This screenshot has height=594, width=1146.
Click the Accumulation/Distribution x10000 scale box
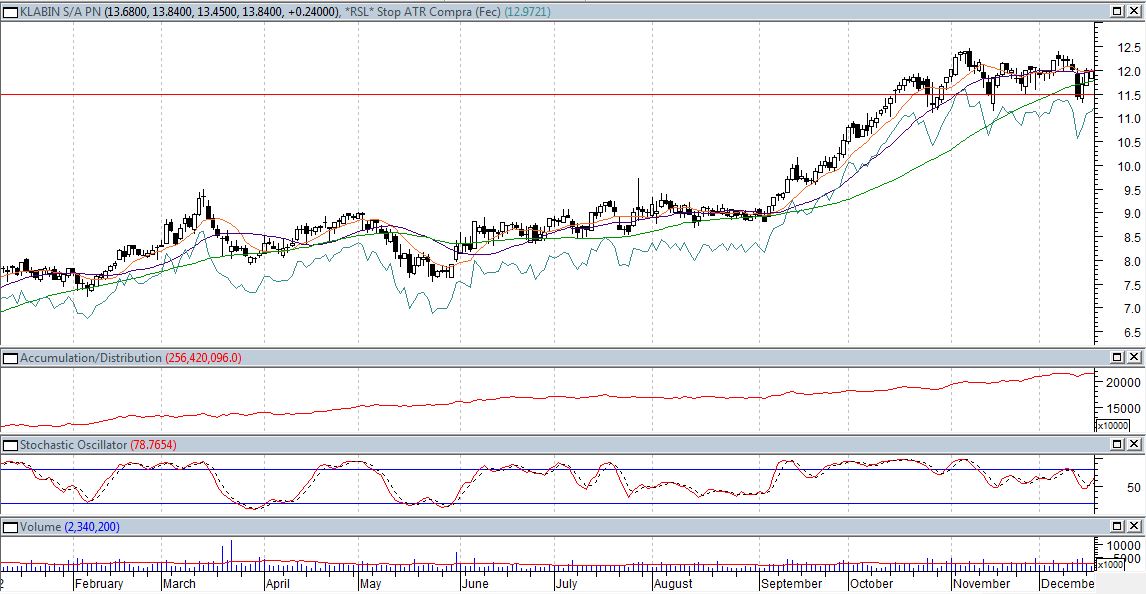[1113, 426]
